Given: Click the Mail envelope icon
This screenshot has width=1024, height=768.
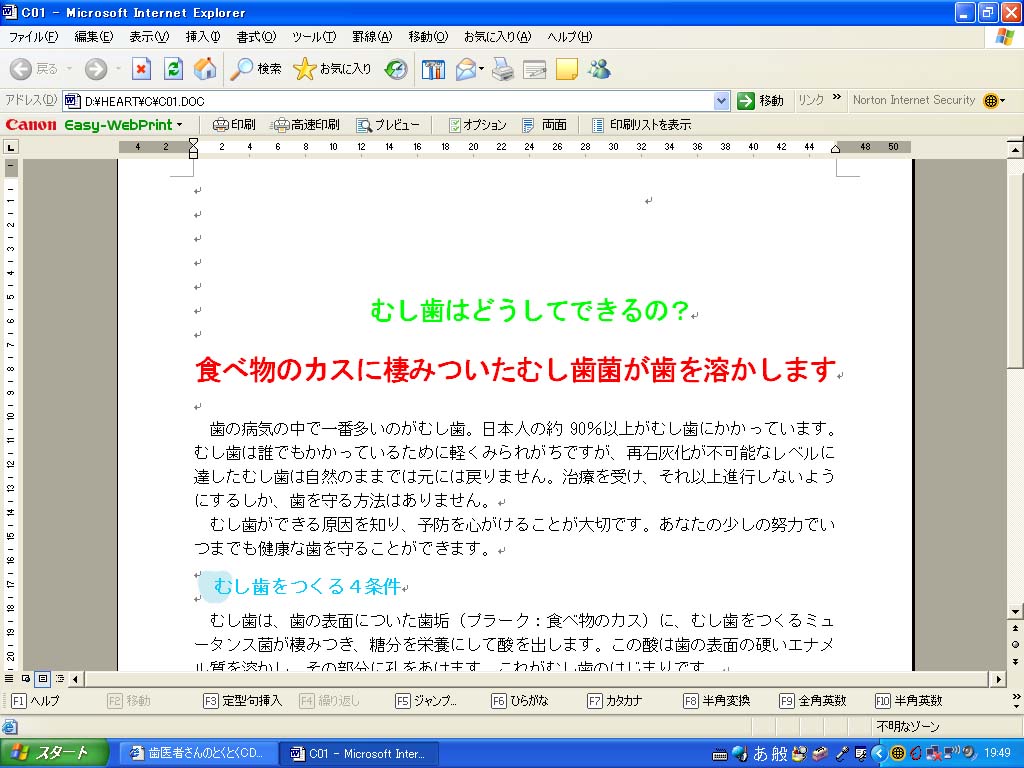Looking at the screenshot, I should pos(467,69).
